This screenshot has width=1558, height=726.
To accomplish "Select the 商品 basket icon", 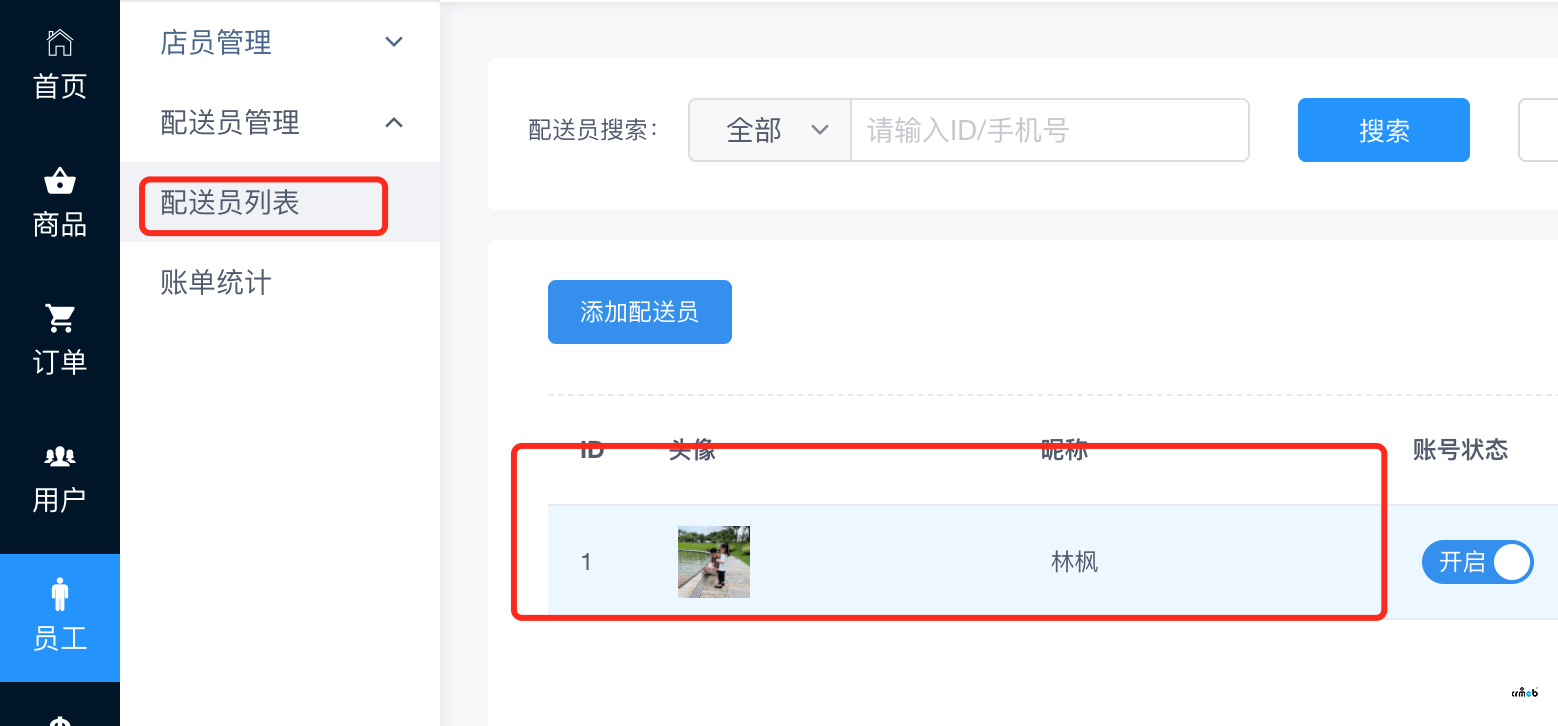I will click(60, 181).
